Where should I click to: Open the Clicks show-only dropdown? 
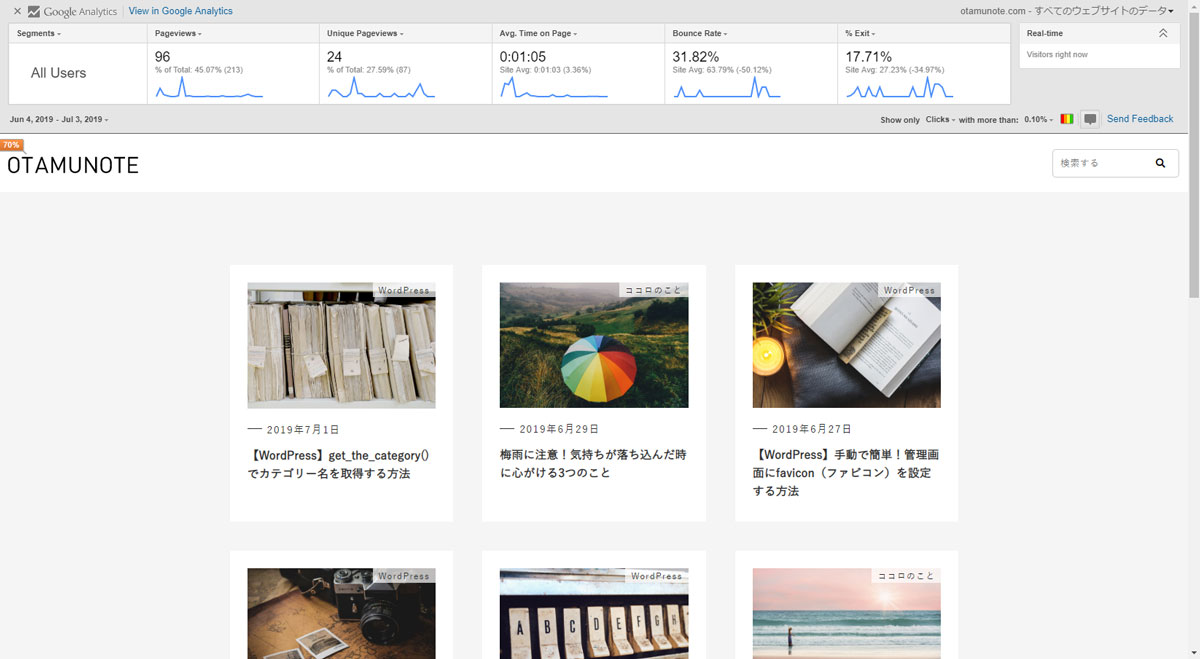940,119
